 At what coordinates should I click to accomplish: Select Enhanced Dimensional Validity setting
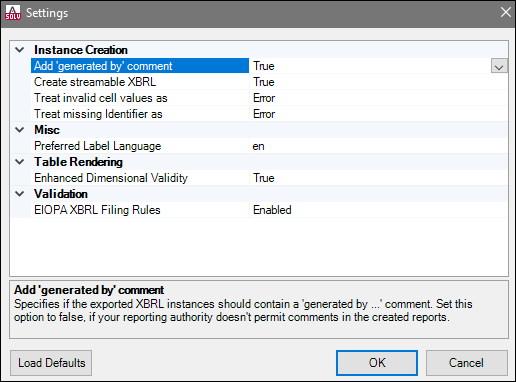pyautogui.click(x=140, y=178)
